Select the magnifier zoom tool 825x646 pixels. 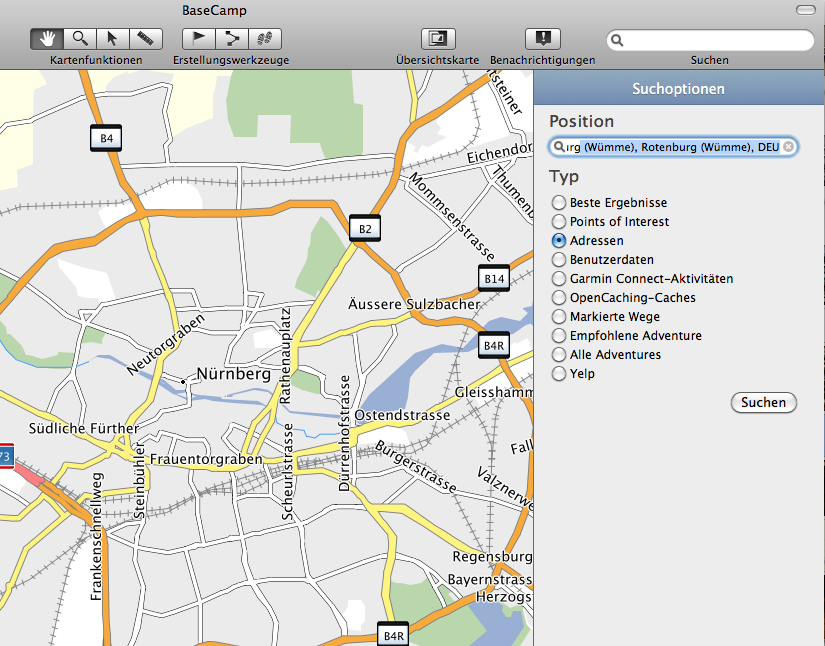(x=80, y=39)
